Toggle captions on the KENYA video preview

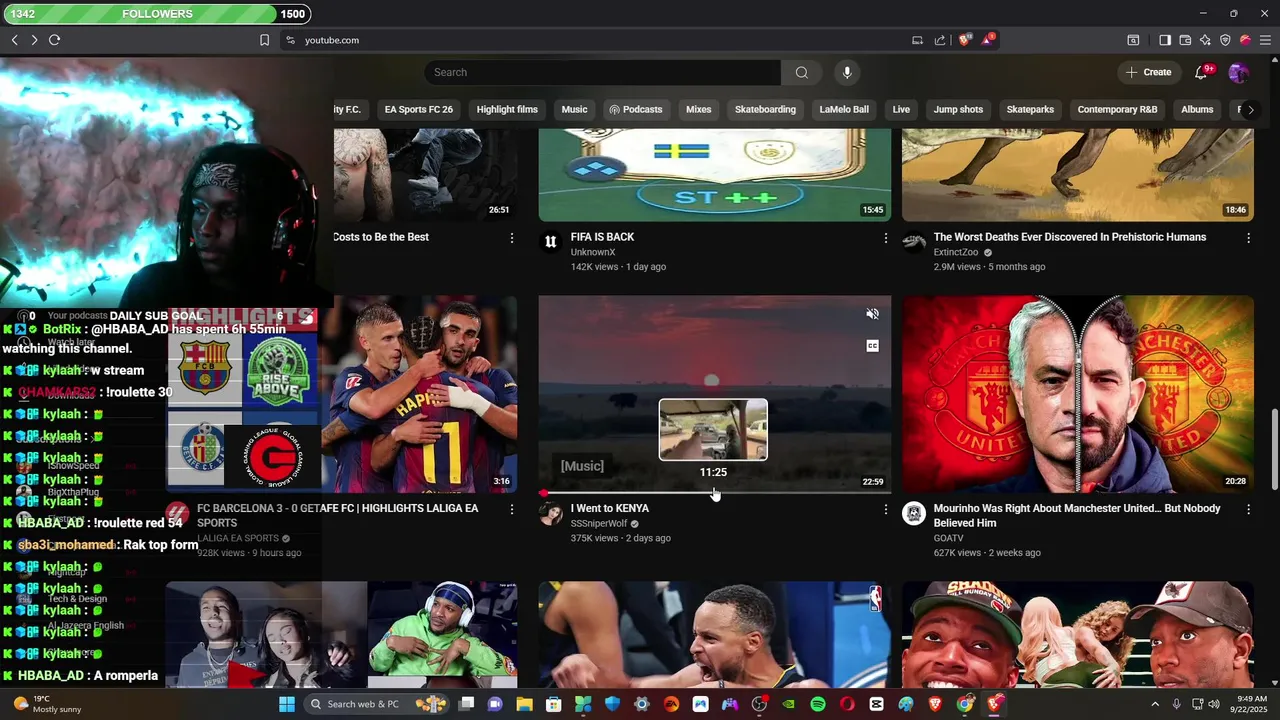[x=872, y=346]
